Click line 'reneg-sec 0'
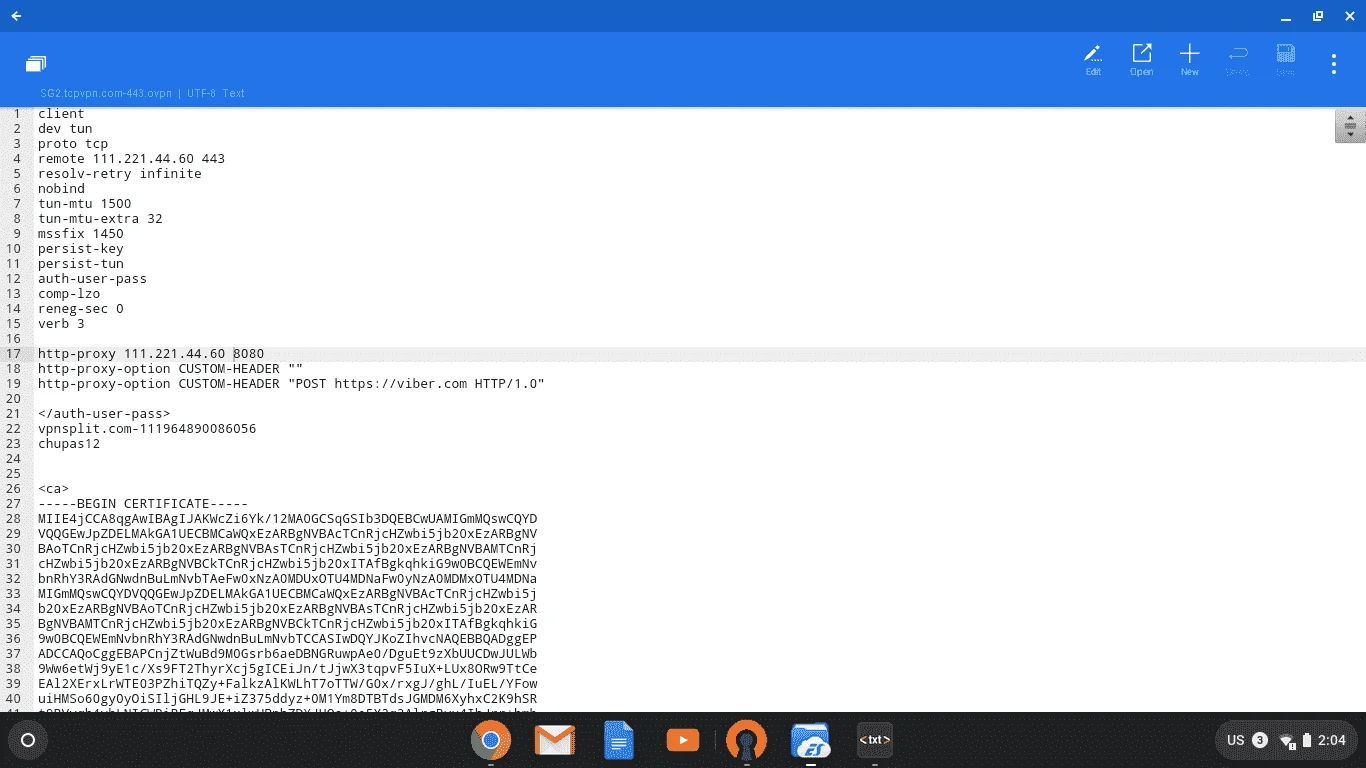 [81, 309]
